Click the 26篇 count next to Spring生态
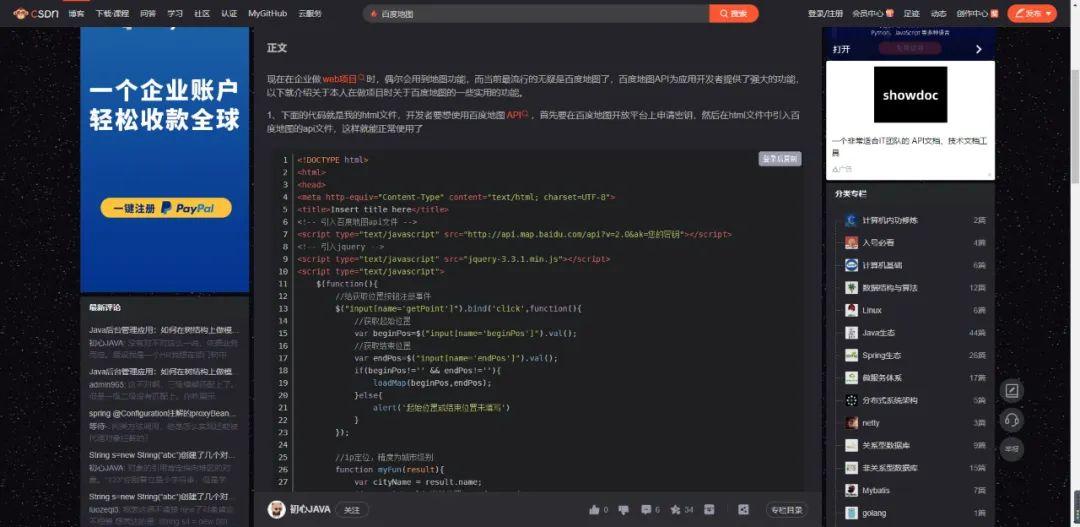The height and width of the screenshot is (527, 1080). (x=977, y=355)
